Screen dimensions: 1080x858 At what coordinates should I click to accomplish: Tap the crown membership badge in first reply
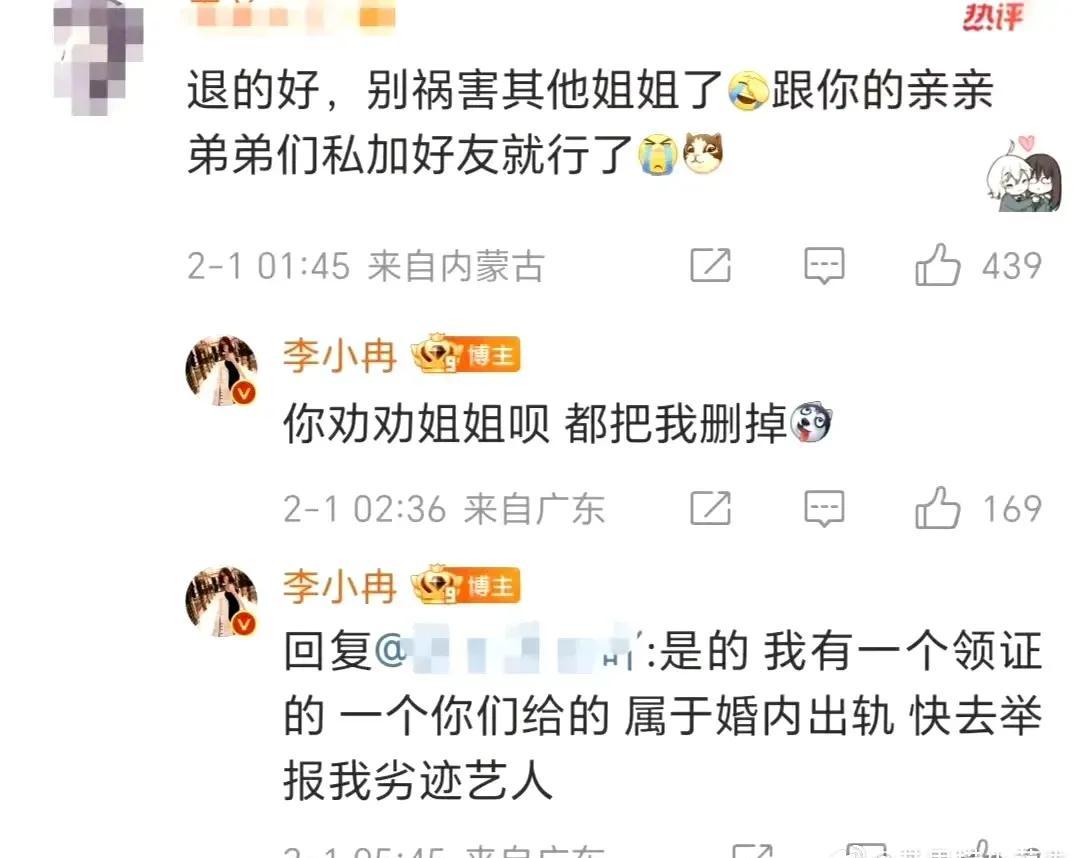436,354
